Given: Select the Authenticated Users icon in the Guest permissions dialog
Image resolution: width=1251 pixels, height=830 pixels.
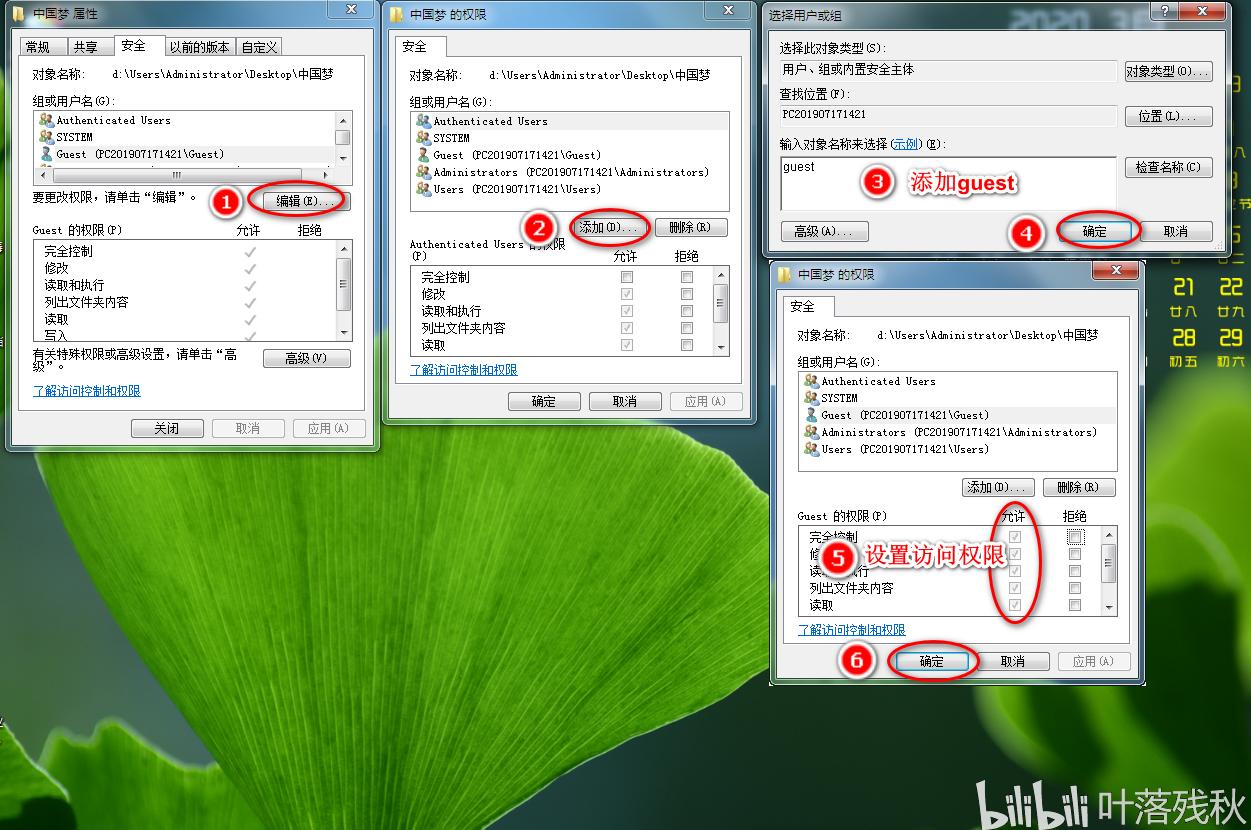Looking at the screenshot, I should coord(810,381).
